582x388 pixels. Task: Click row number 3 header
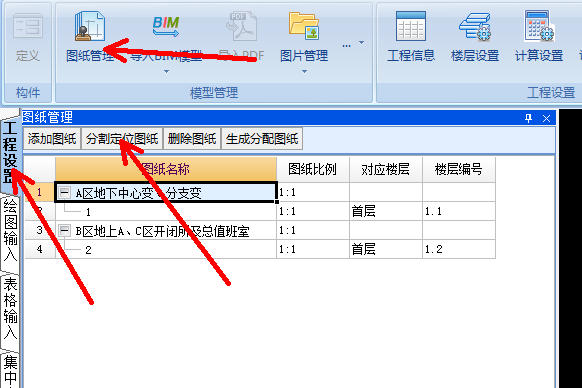(40, 230)
